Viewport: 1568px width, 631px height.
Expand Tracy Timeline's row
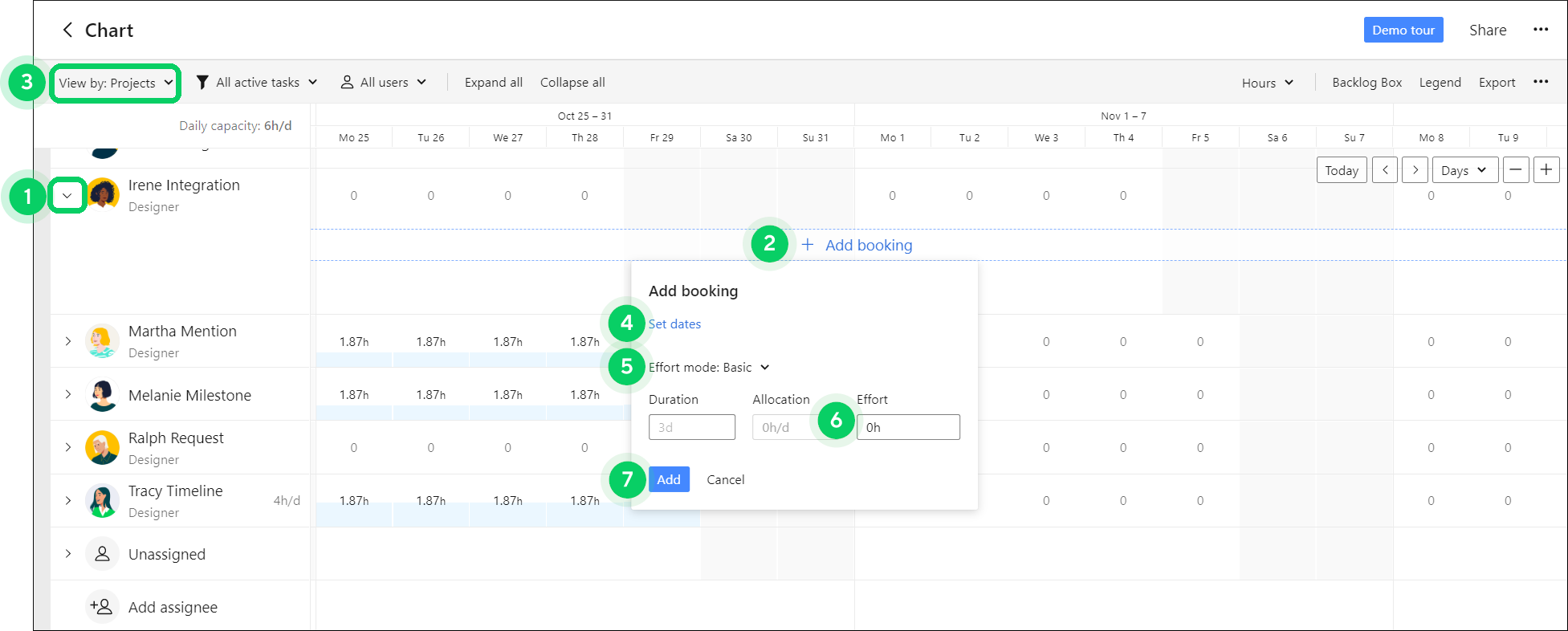point(68,500)
